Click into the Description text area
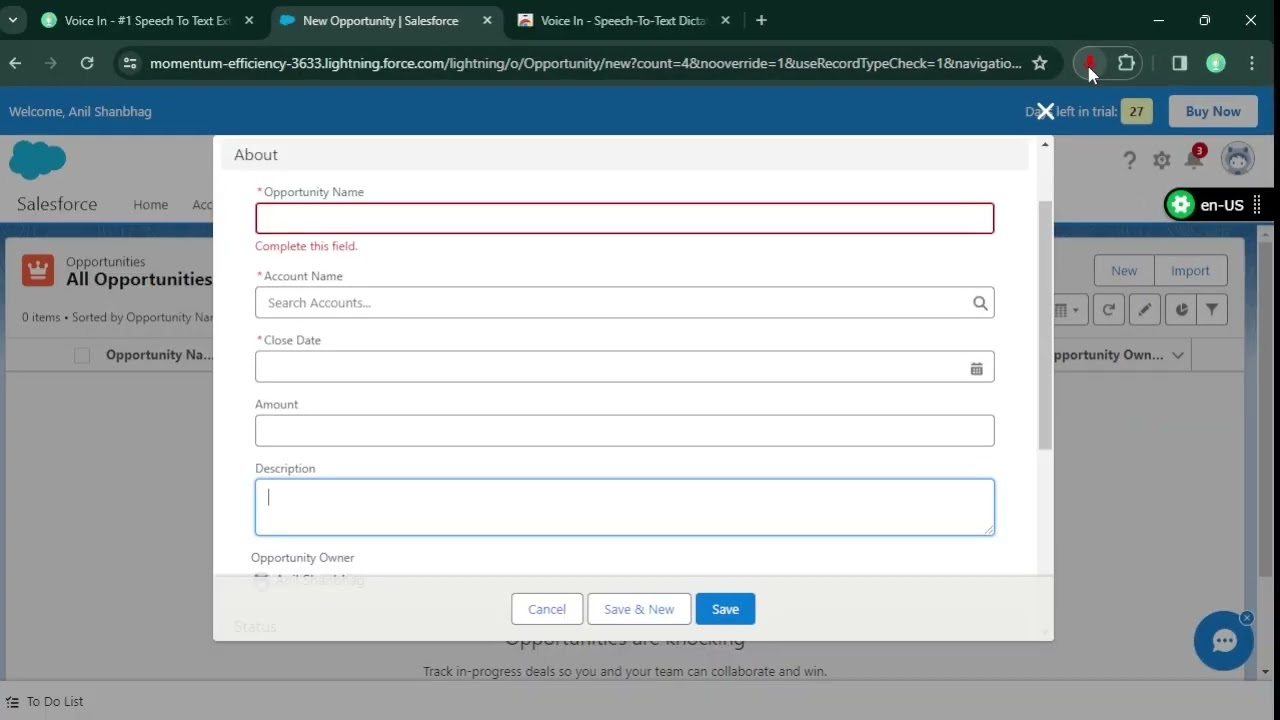 pos(625,507)
